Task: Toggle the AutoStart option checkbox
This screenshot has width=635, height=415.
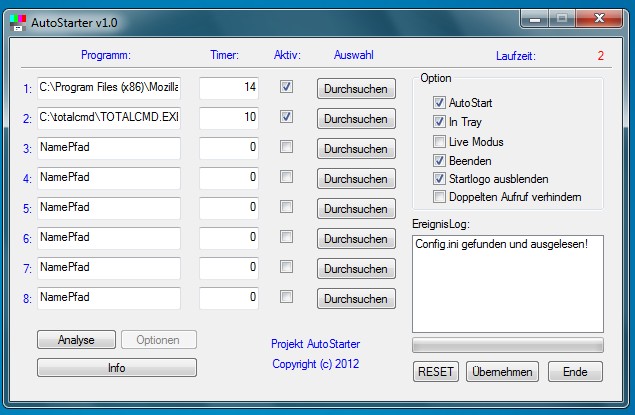Action: 440,103
